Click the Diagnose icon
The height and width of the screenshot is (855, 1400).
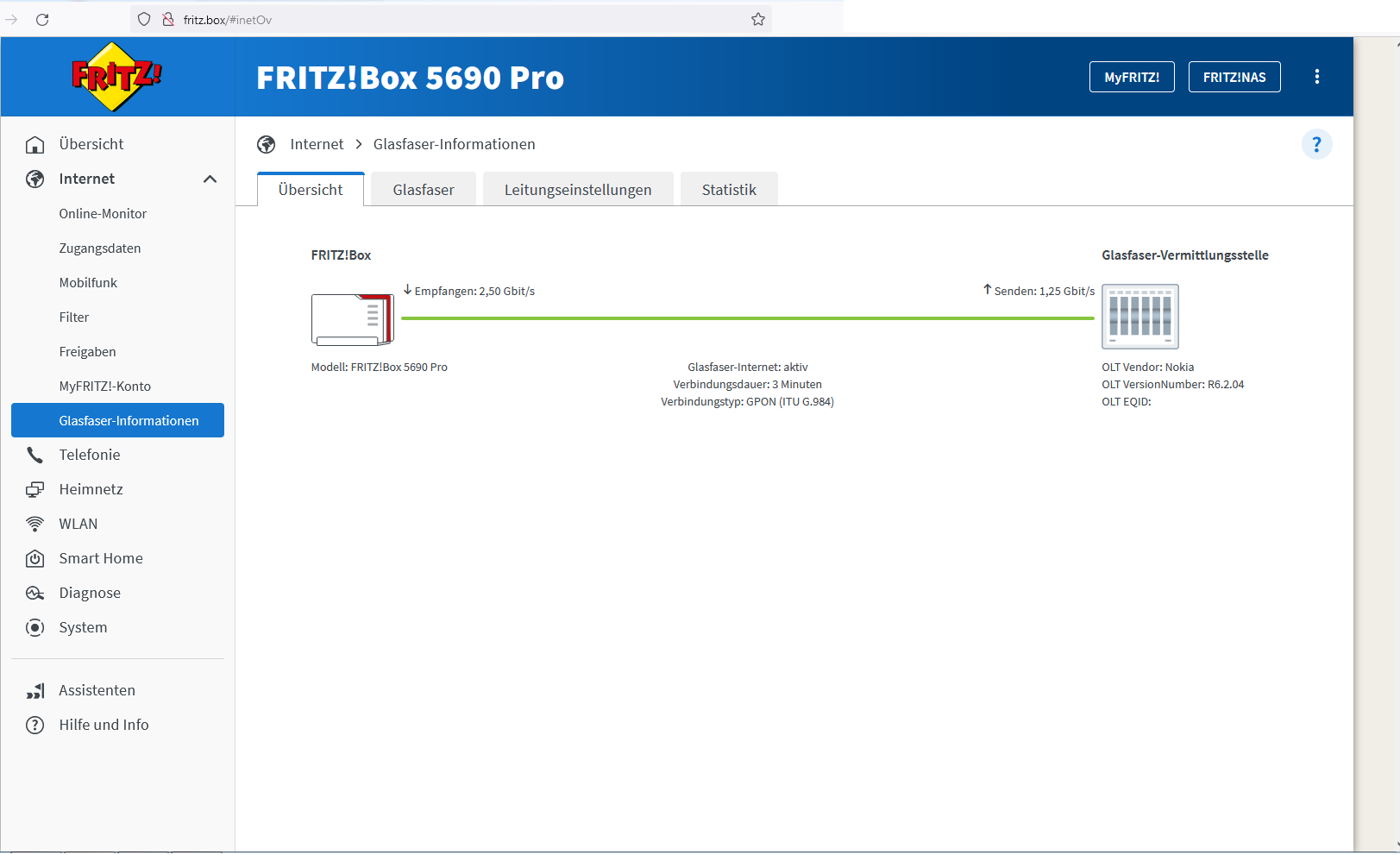click(35, 593)
